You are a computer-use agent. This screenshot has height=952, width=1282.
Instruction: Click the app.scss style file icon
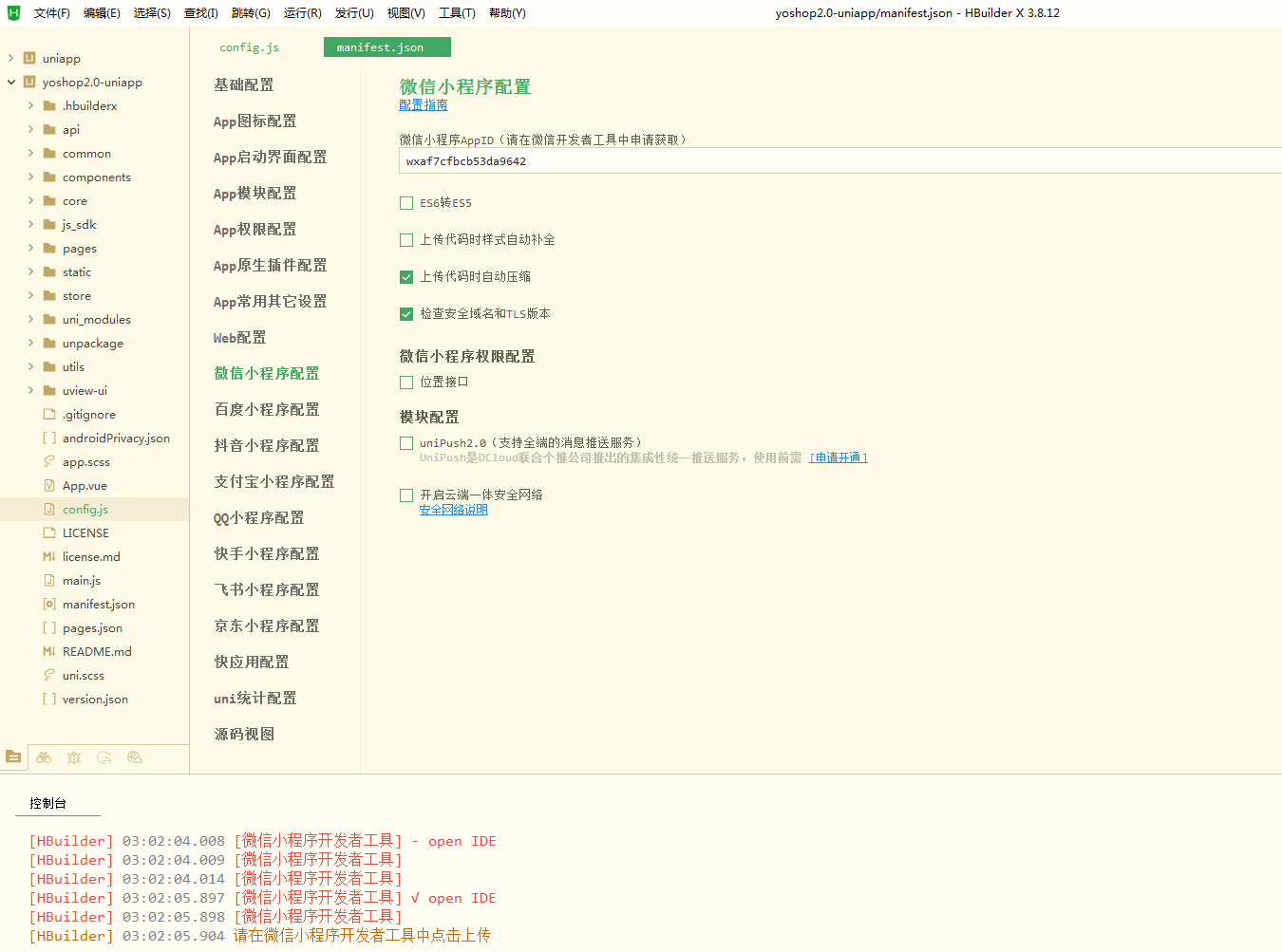coord(49,461)
